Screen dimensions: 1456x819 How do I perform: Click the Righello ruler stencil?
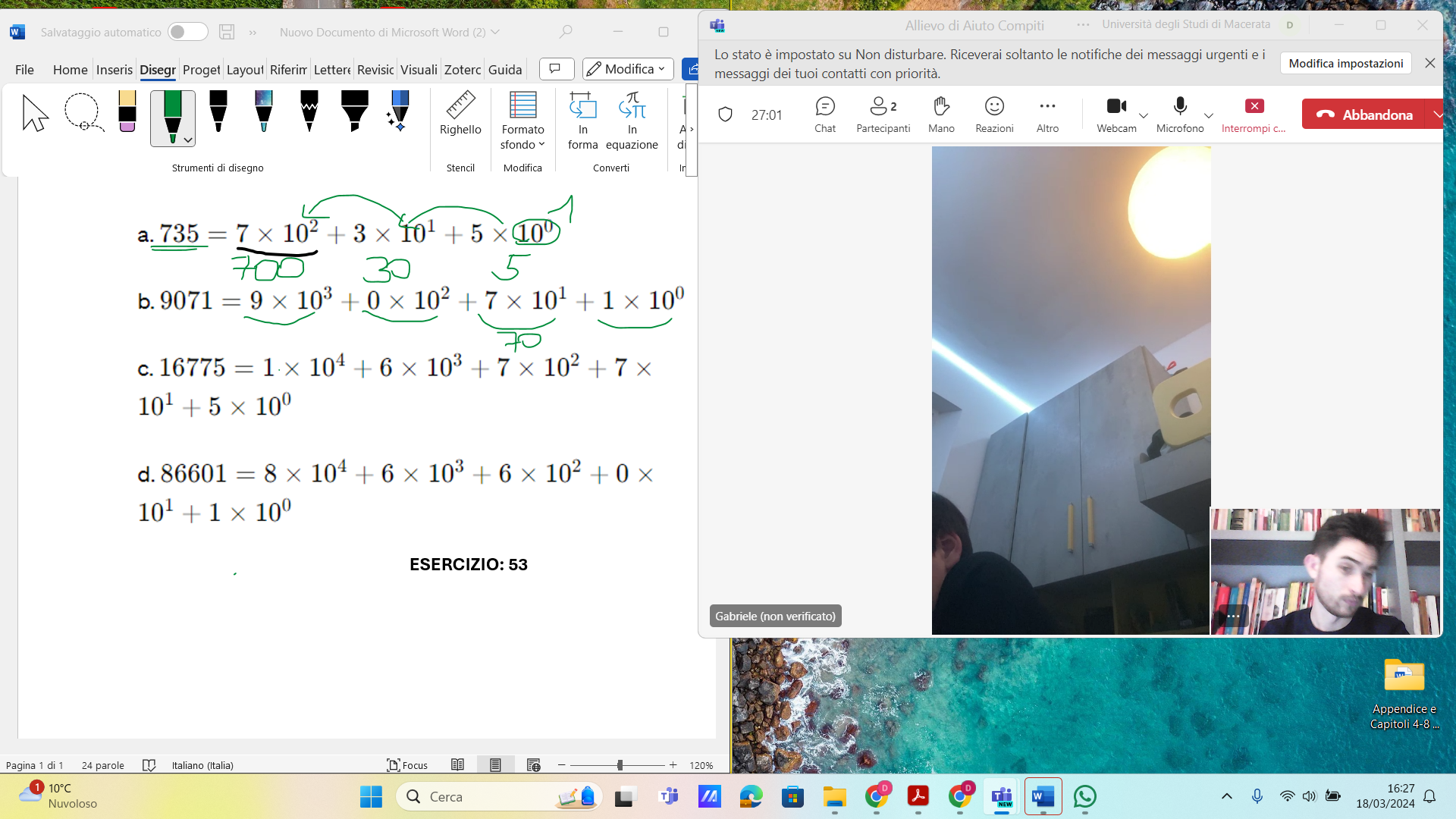click(x=460, y=114)
